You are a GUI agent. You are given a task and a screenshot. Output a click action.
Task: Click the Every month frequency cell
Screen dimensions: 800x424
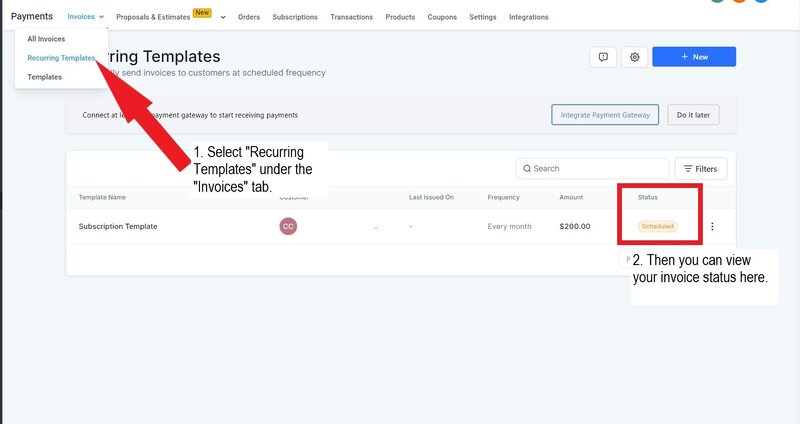509,226
